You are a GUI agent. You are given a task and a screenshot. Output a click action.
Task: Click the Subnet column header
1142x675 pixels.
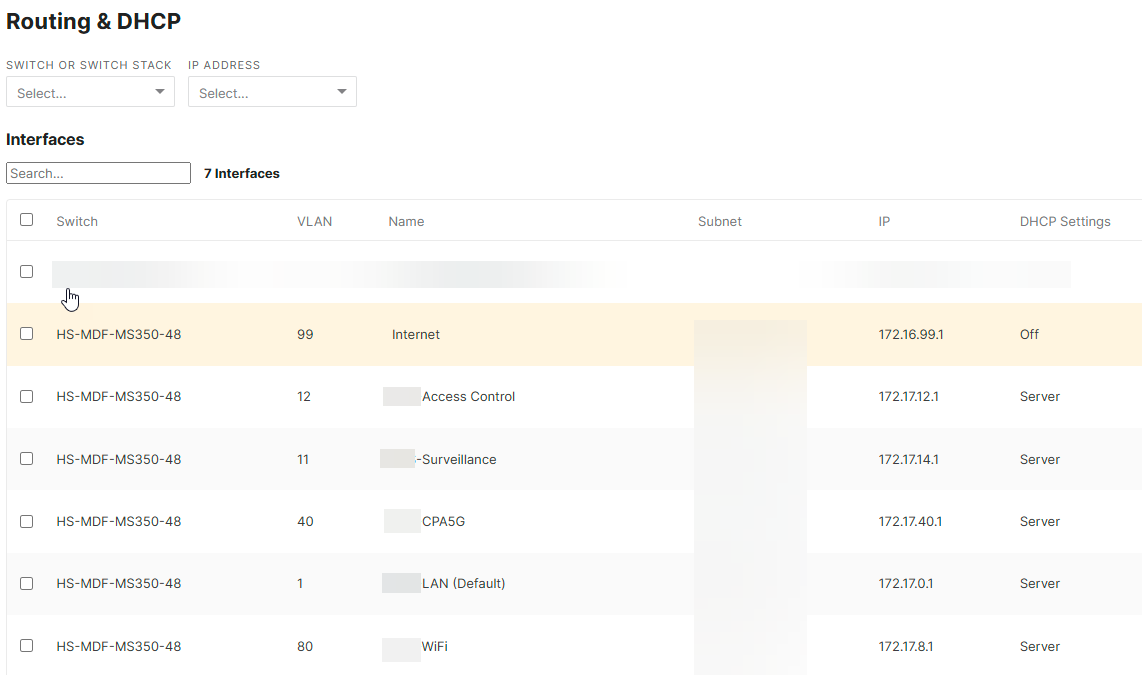[720, 221]
